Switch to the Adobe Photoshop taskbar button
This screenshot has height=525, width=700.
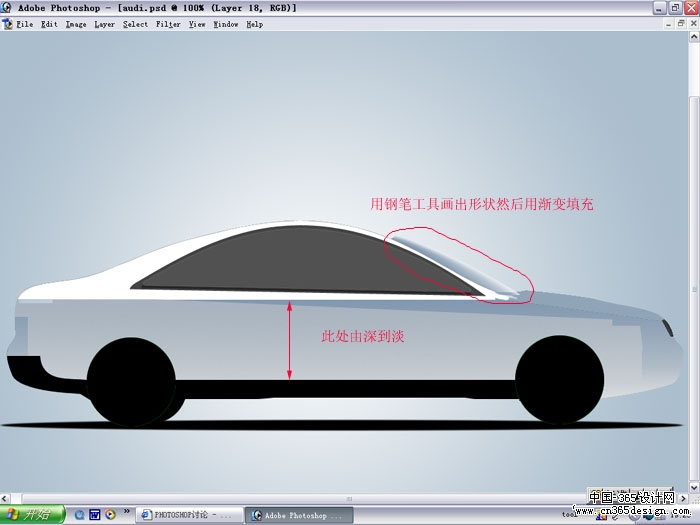click(x=299, y=515)
